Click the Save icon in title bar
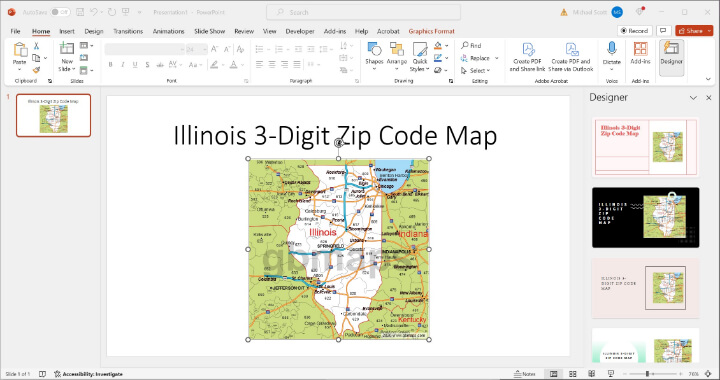The width and height of the screenshot is (720, 380). click(80, 12)
